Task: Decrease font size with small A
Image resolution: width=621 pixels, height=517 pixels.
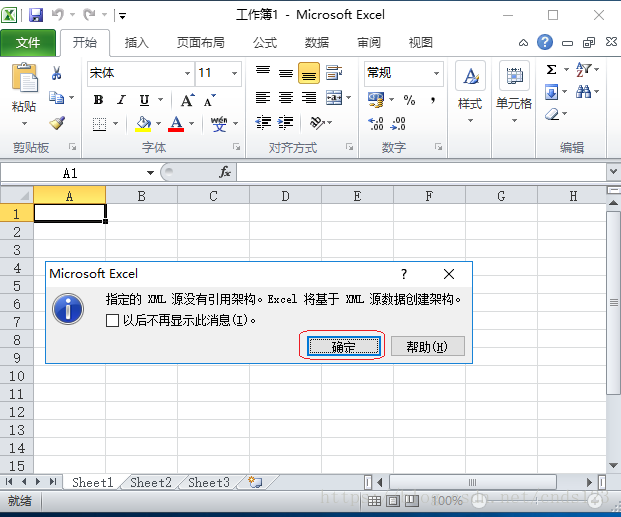Action: tap(210, 100)
